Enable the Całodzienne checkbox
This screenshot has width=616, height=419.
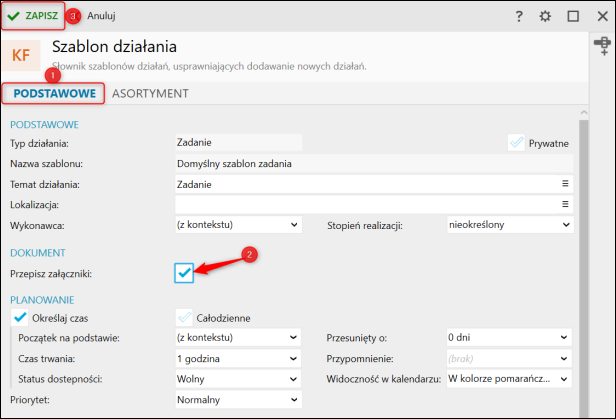point(184,318)
